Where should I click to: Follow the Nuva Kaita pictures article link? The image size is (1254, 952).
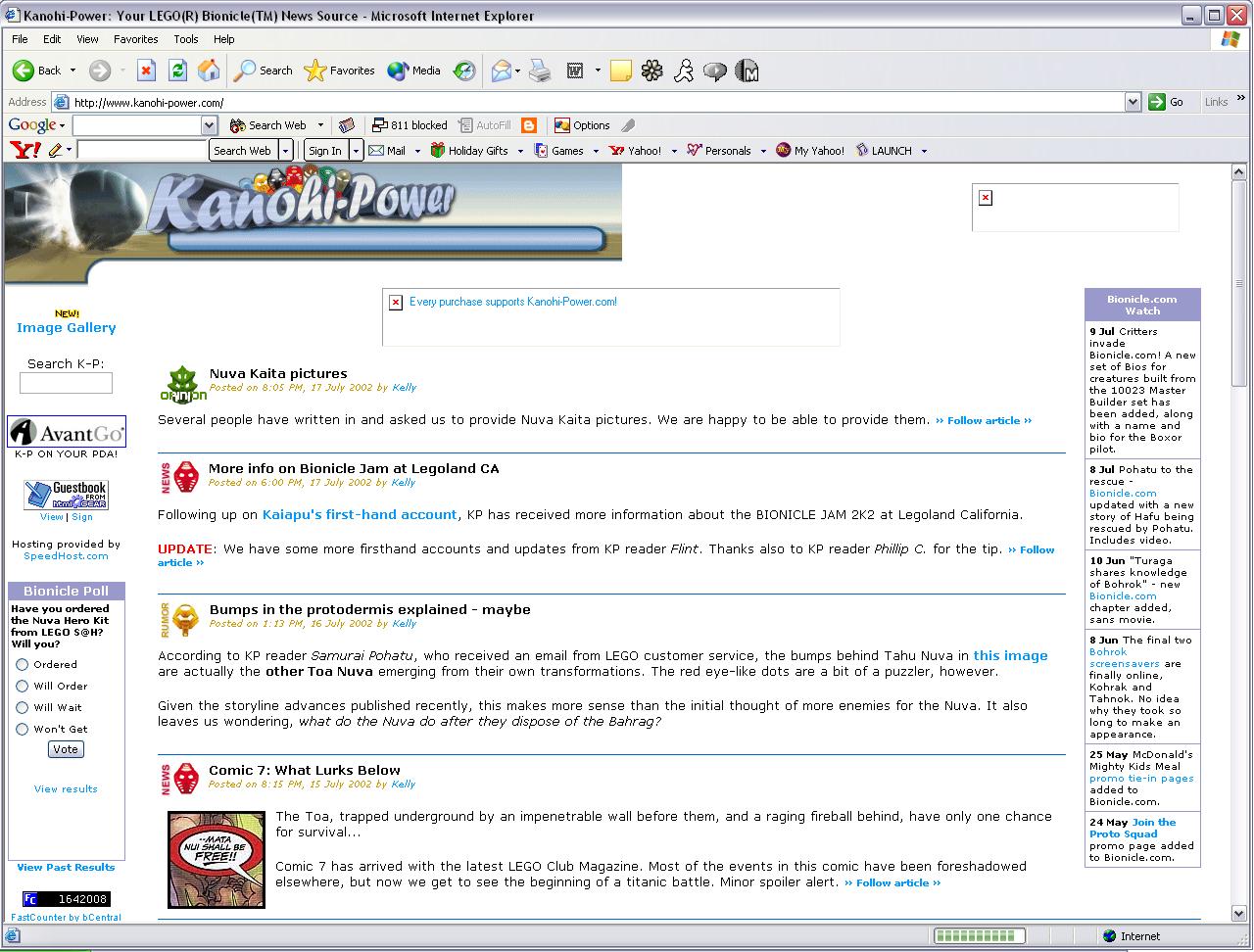[984, 420]
